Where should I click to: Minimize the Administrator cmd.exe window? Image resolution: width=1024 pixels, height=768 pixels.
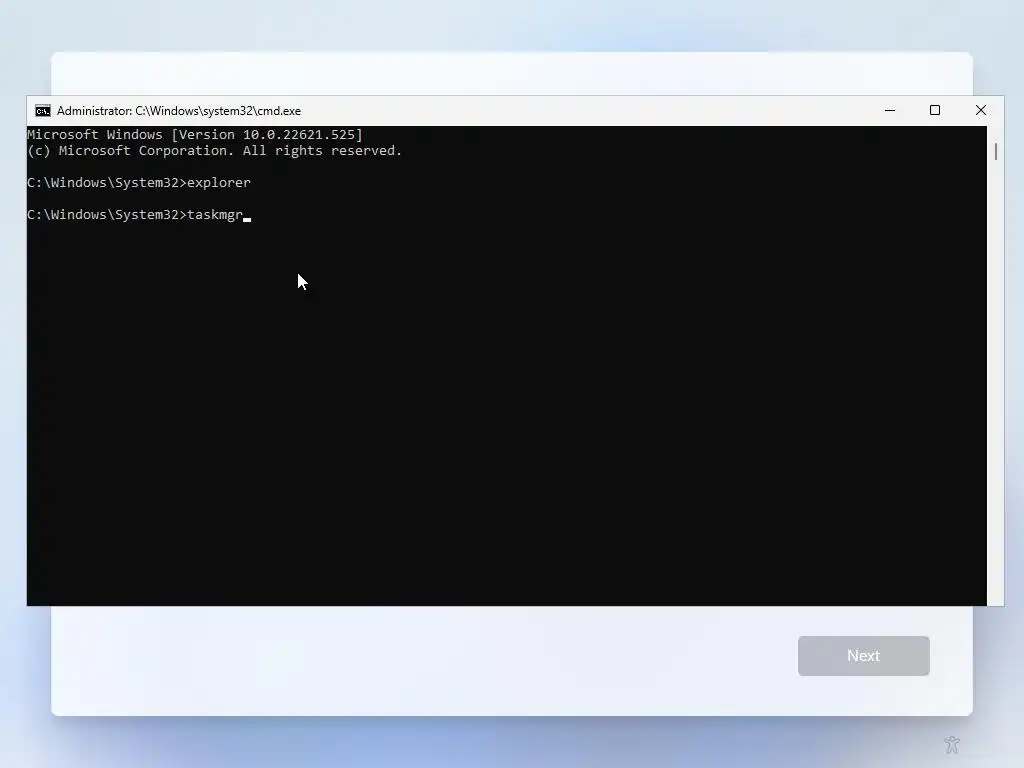(x=889, y=110)
